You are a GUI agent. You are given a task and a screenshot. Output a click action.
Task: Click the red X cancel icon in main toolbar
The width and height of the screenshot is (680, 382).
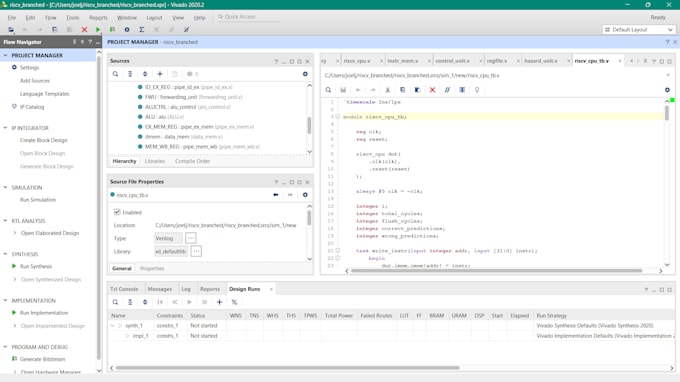[85, 29]
